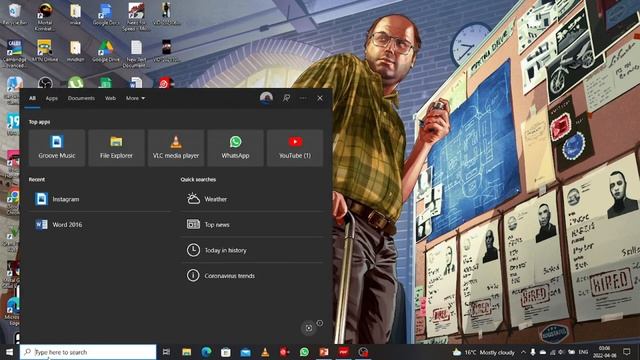
Task: Click search with a screenshot icon
Action: click(309, 328)
